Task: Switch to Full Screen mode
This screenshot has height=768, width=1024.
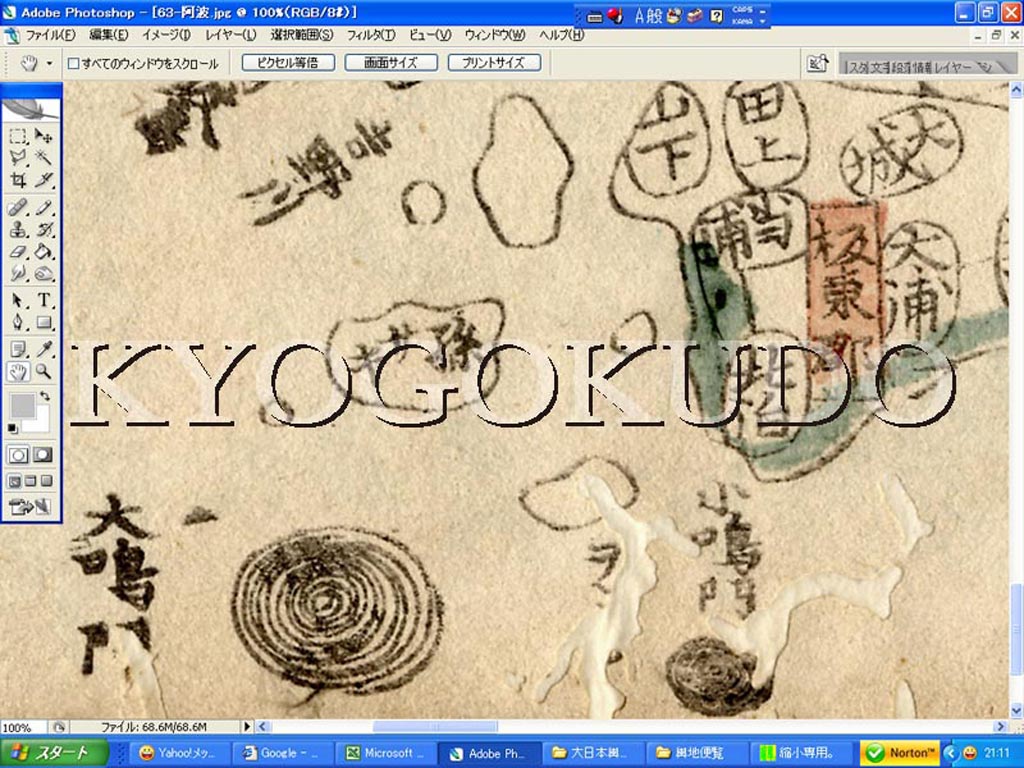Action: coord(46,482)
